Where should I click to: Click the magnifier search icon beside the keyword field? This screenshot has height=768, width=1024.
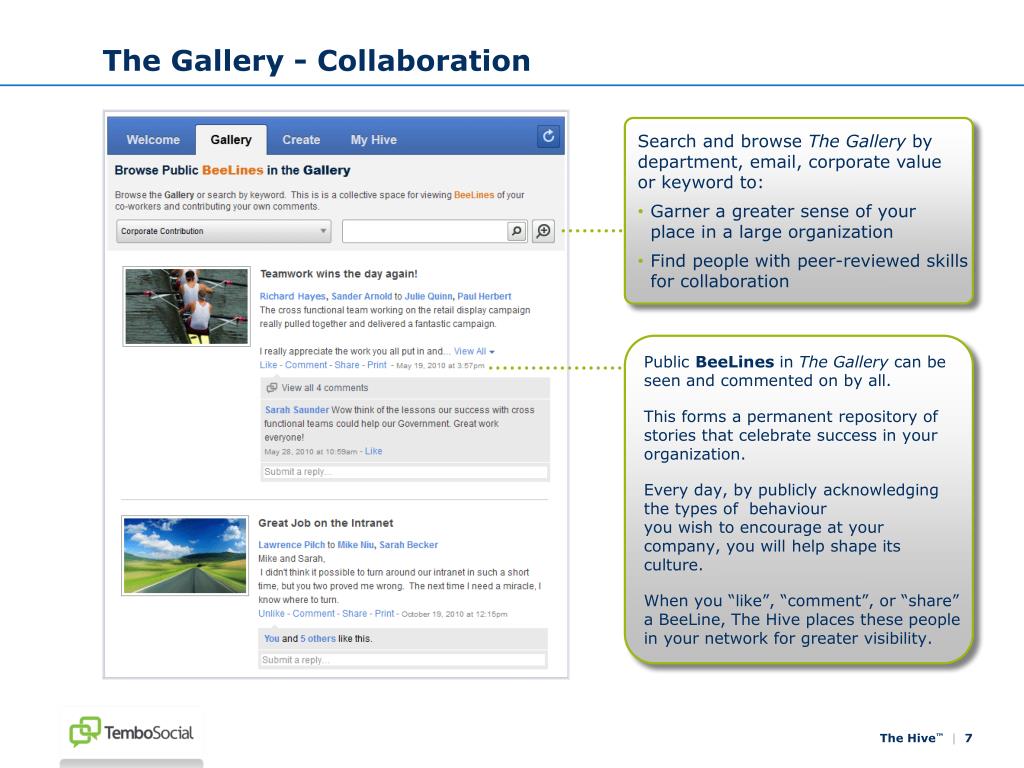point(517,231)
